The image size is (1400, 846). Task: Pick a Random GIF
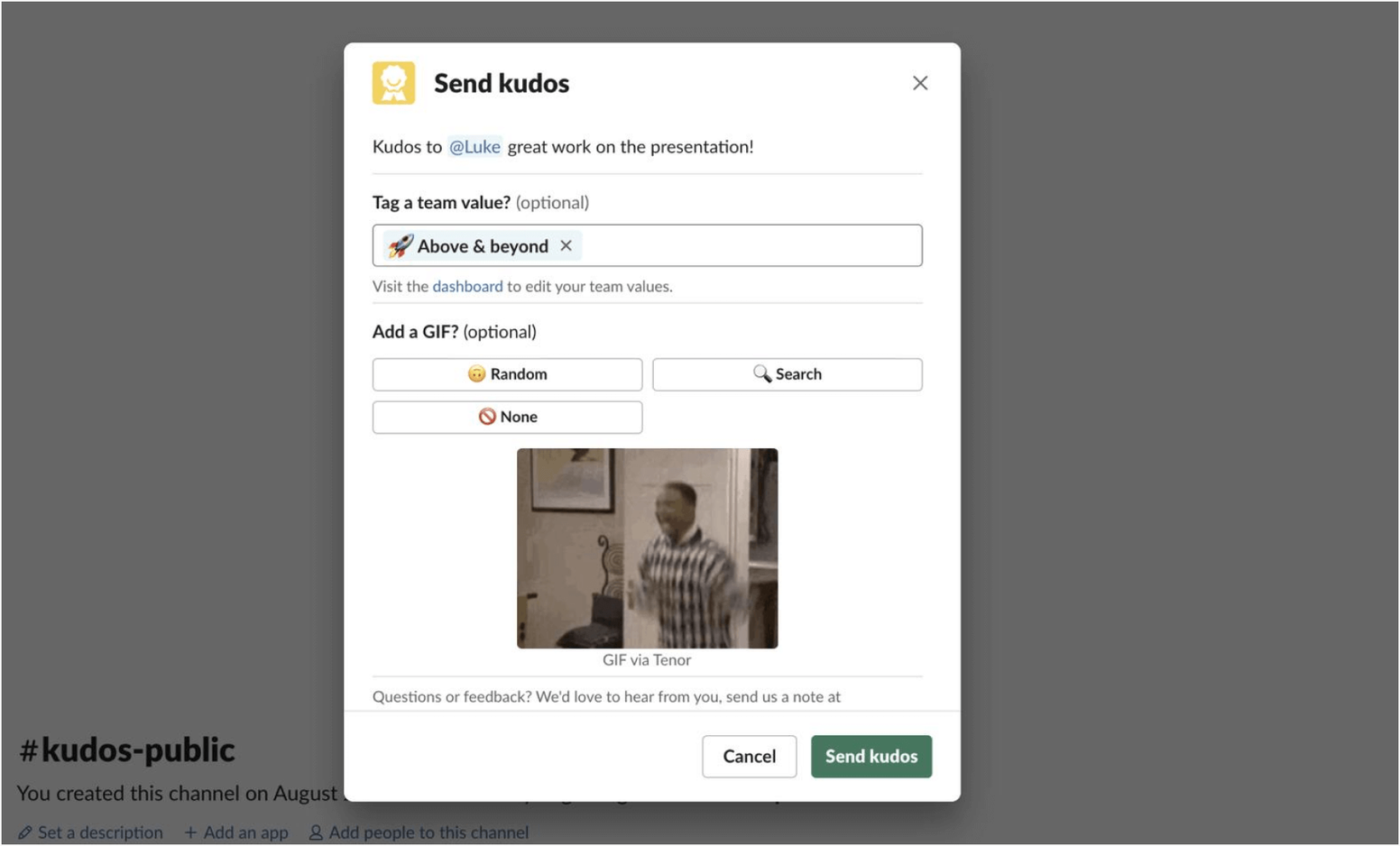[507, 374]
